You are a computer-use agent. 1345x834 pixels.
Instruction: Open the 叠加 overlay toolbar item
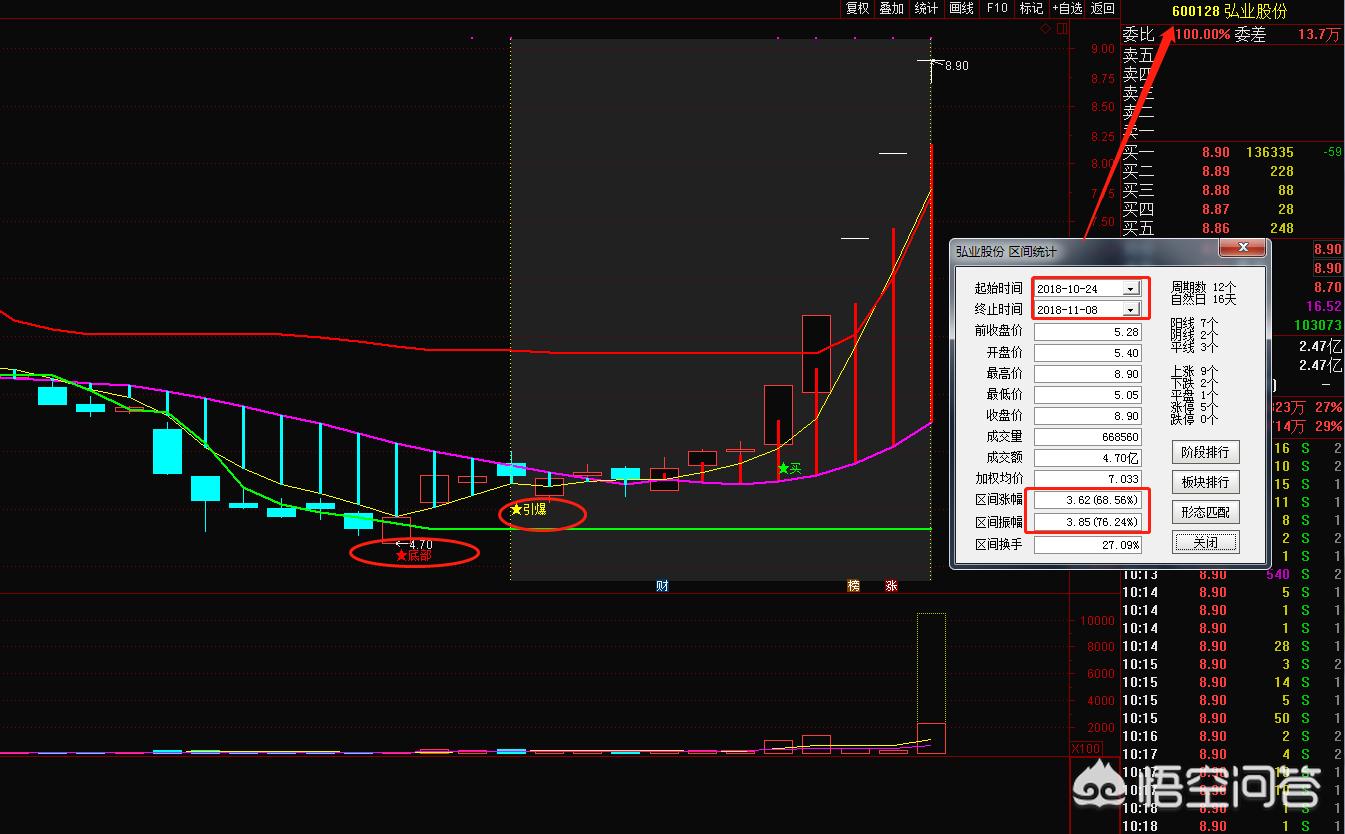[x=891, y=8]
